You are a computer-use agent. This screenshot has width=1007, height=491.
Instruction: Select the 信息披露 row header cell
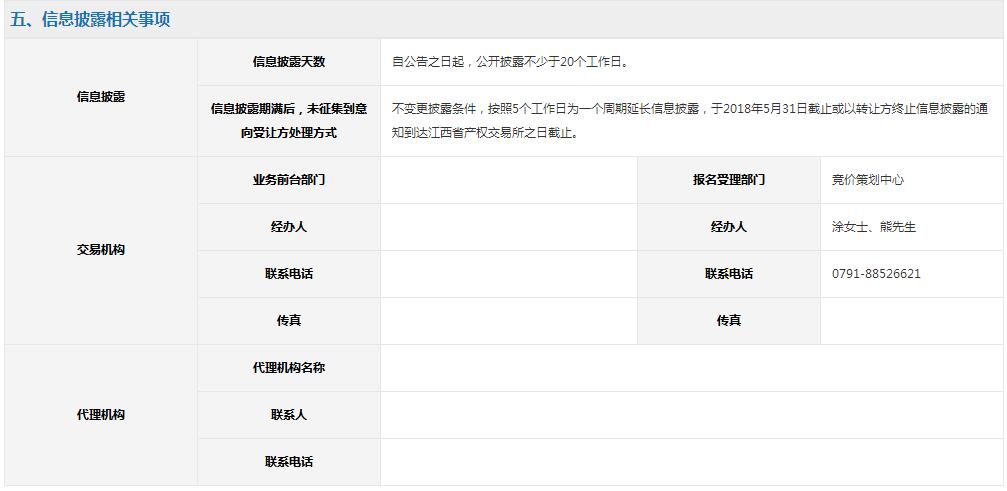point(101,97)
